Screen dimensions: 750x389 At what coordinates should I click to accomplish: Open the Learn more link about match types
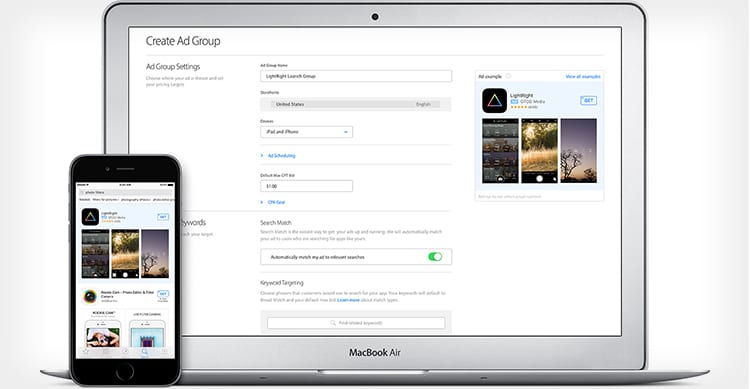click(348, 300)
